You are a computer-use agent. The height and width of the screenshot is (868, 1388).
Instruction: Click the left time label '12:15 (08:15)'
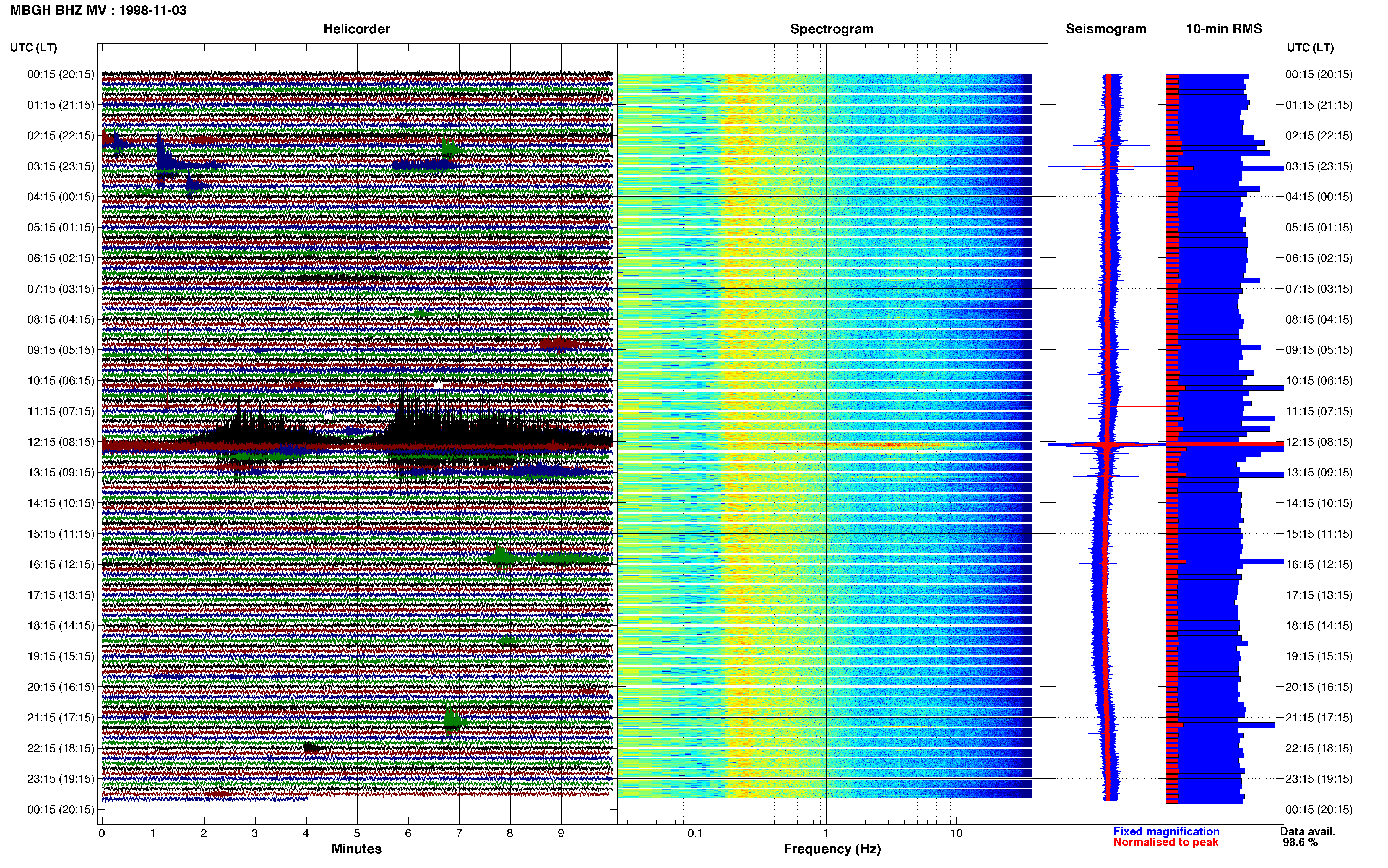click(60, 442)
